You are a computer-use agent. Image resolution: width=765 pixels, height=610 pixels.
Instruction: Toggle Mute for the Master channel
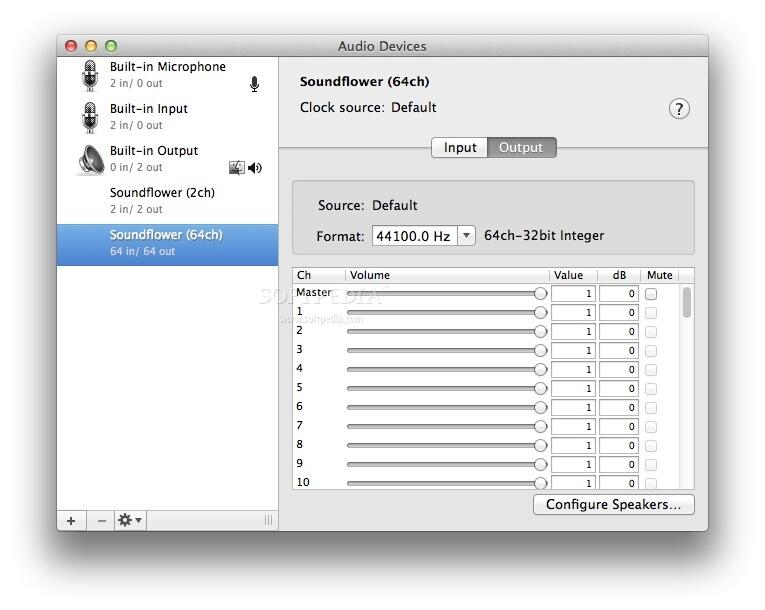651,294
